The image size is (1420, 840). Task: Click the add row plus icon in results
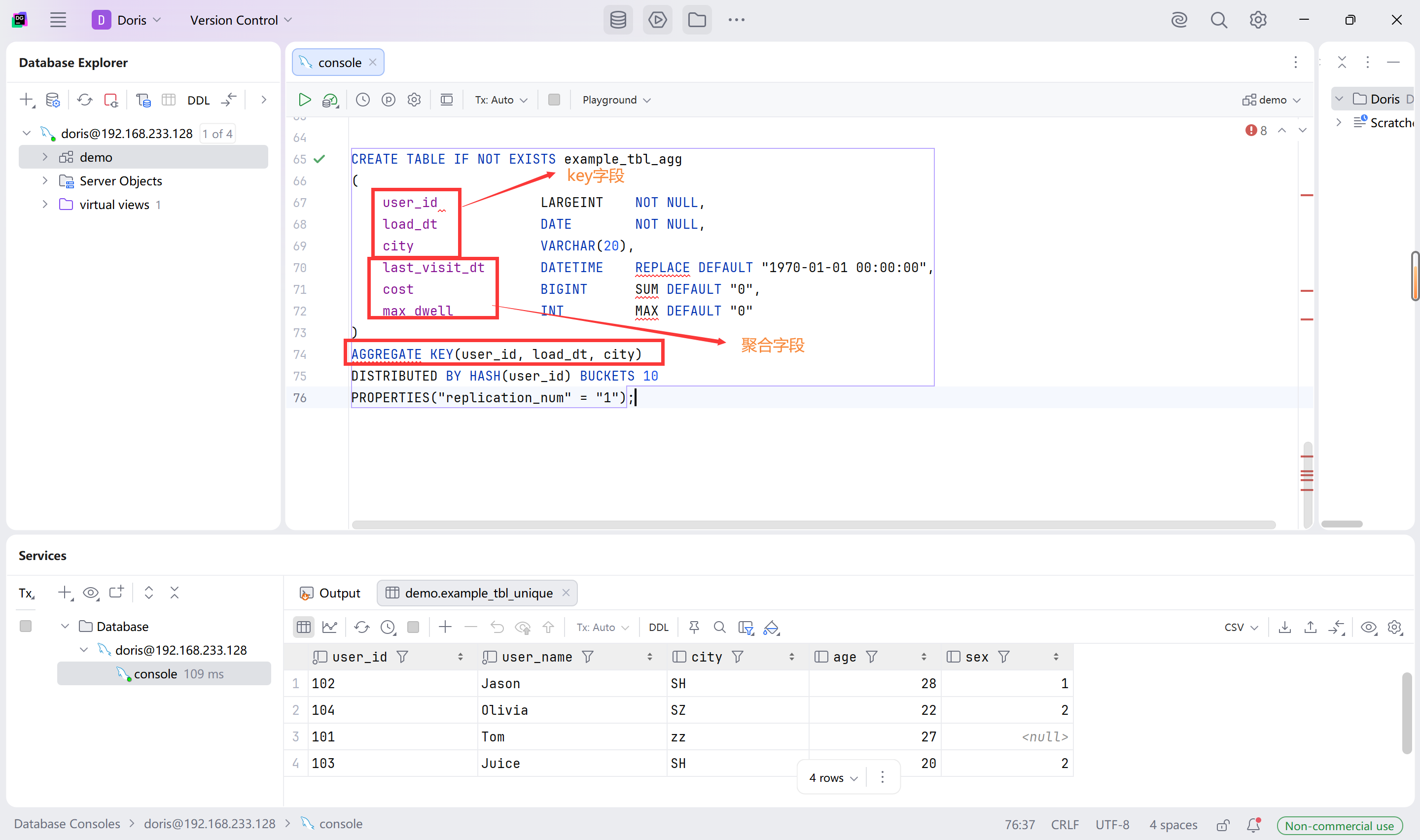point(445,627)
